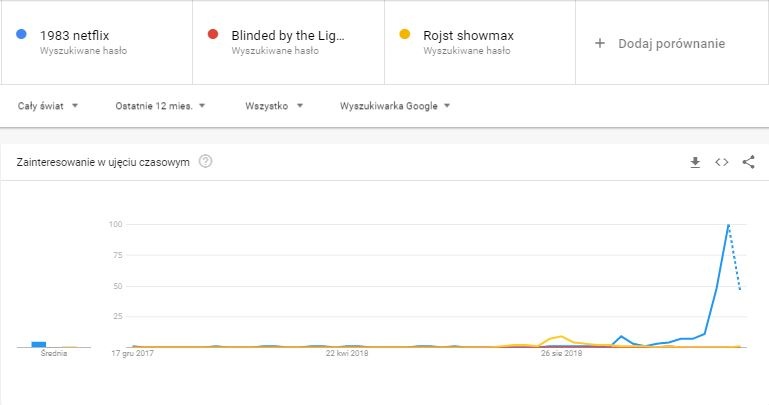Viewport: 769px width, 405px height.
Task: Edit the Blinded by the Lig... search term
Action: coord(288,35)
